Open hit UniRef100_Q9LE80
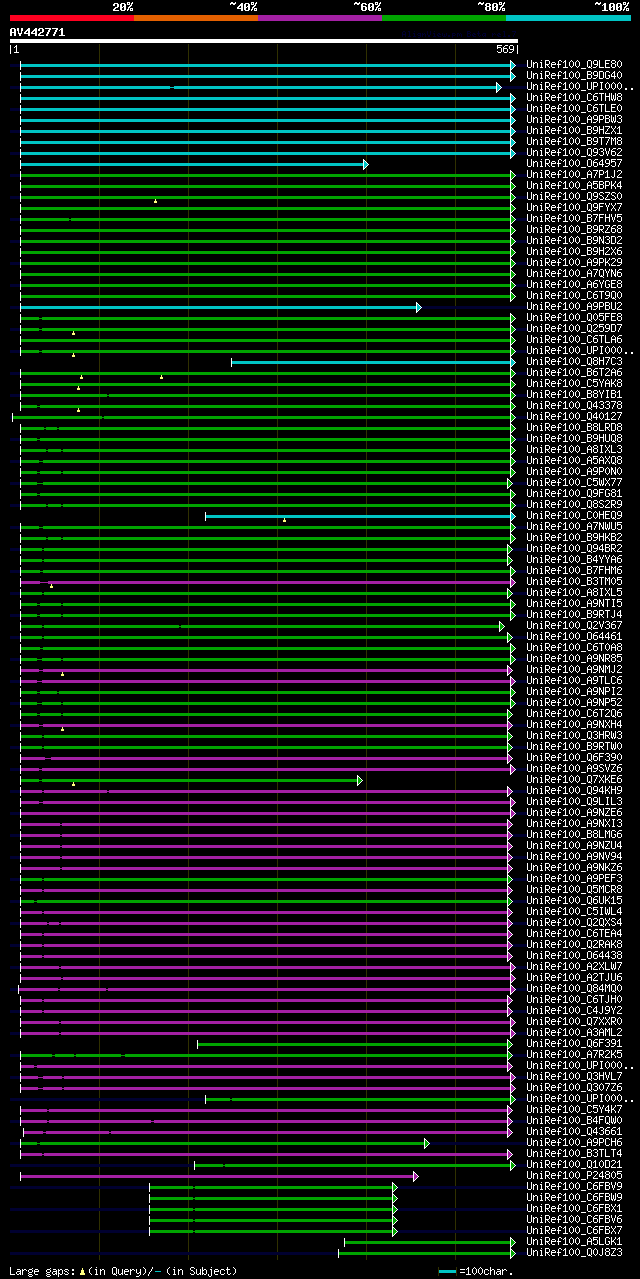This screenshot has height=1279, width=640. [x=574, y=65]
